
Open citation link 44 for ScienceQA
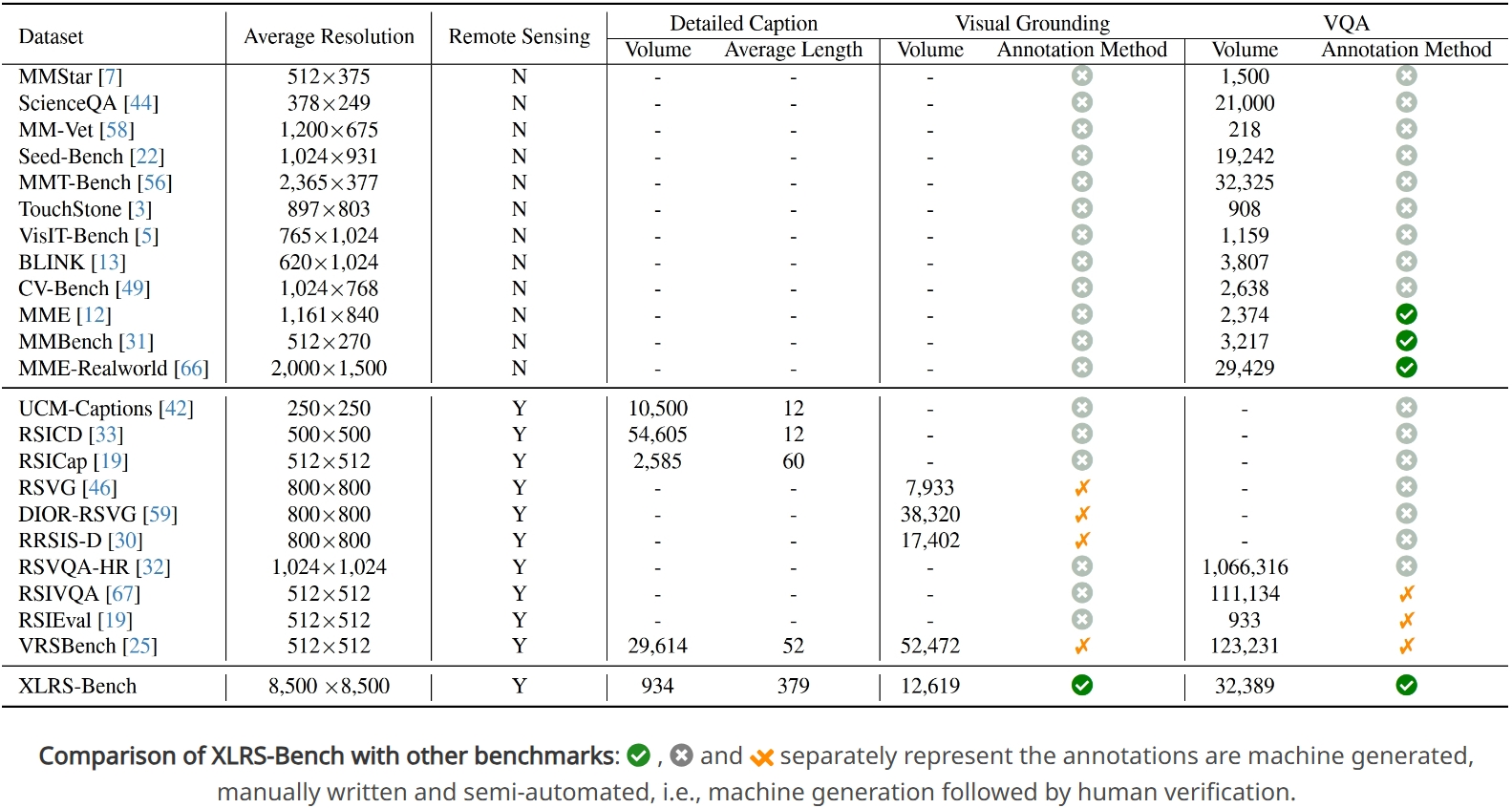pyautogui.click(x=141, y=103)
